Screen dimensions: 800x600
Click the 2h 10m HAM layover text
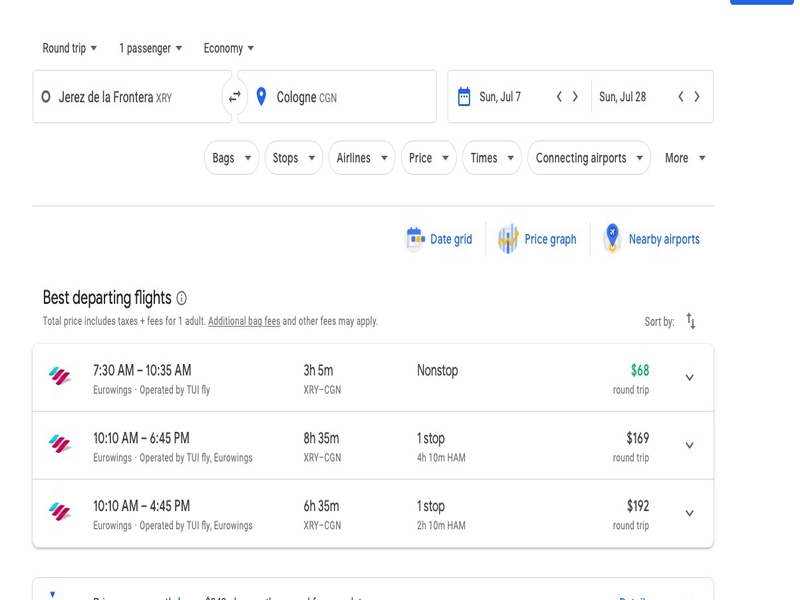tap(441, 526)
